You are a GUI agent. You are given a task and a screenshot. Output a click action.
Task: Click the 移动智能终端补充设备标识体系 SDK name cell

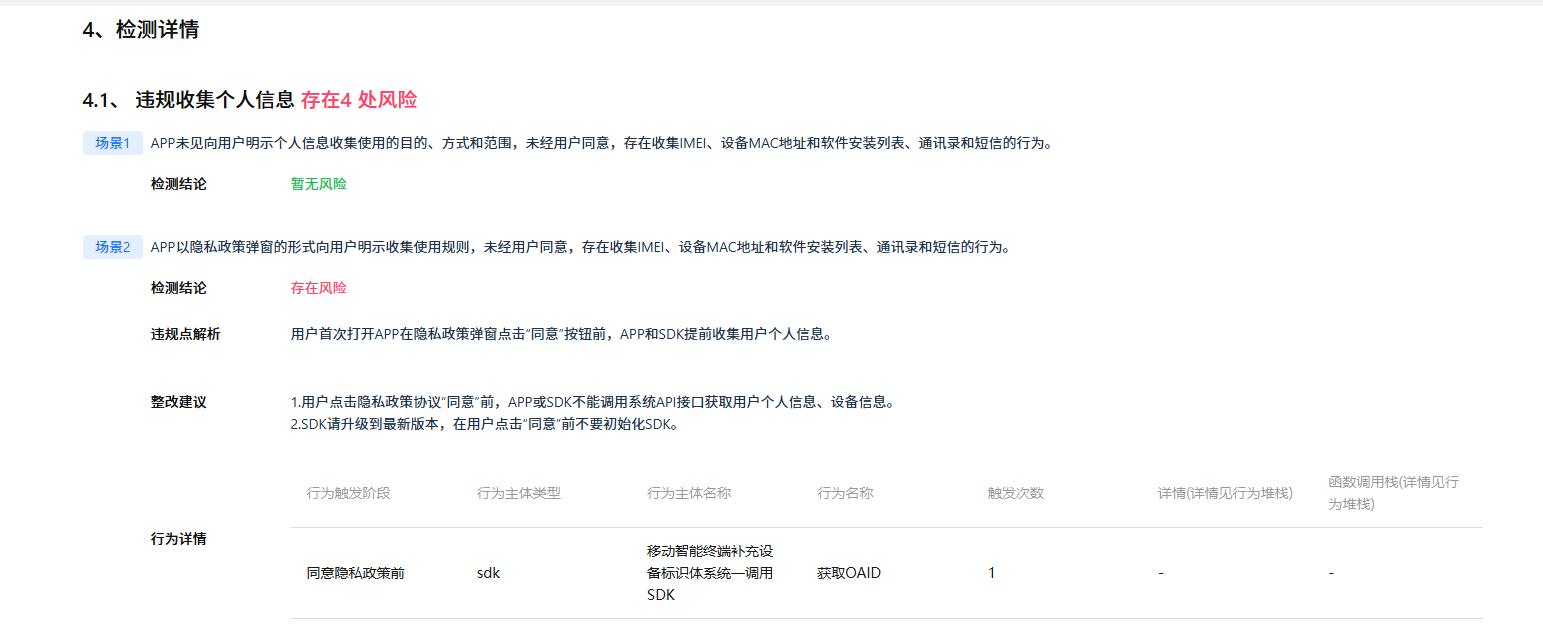click(709, 573)
